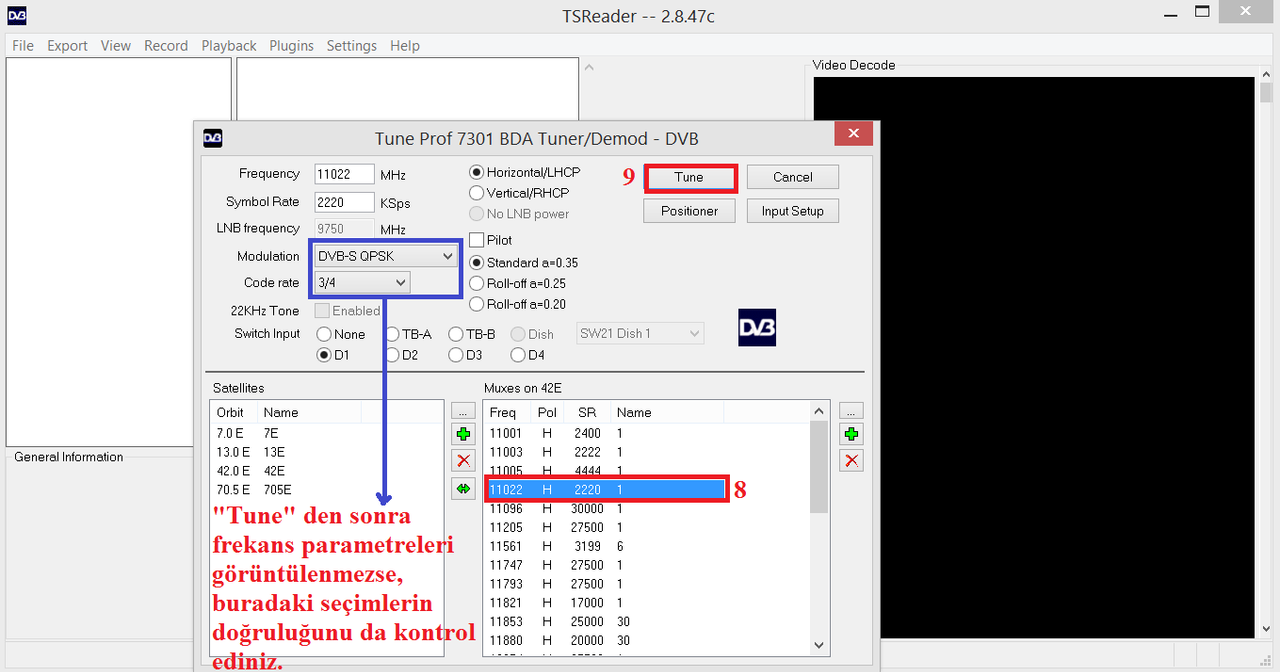This screenshot has height=672, width=1280.
Task: Select mux 11096 H 30000
Action: click(647, 508)
